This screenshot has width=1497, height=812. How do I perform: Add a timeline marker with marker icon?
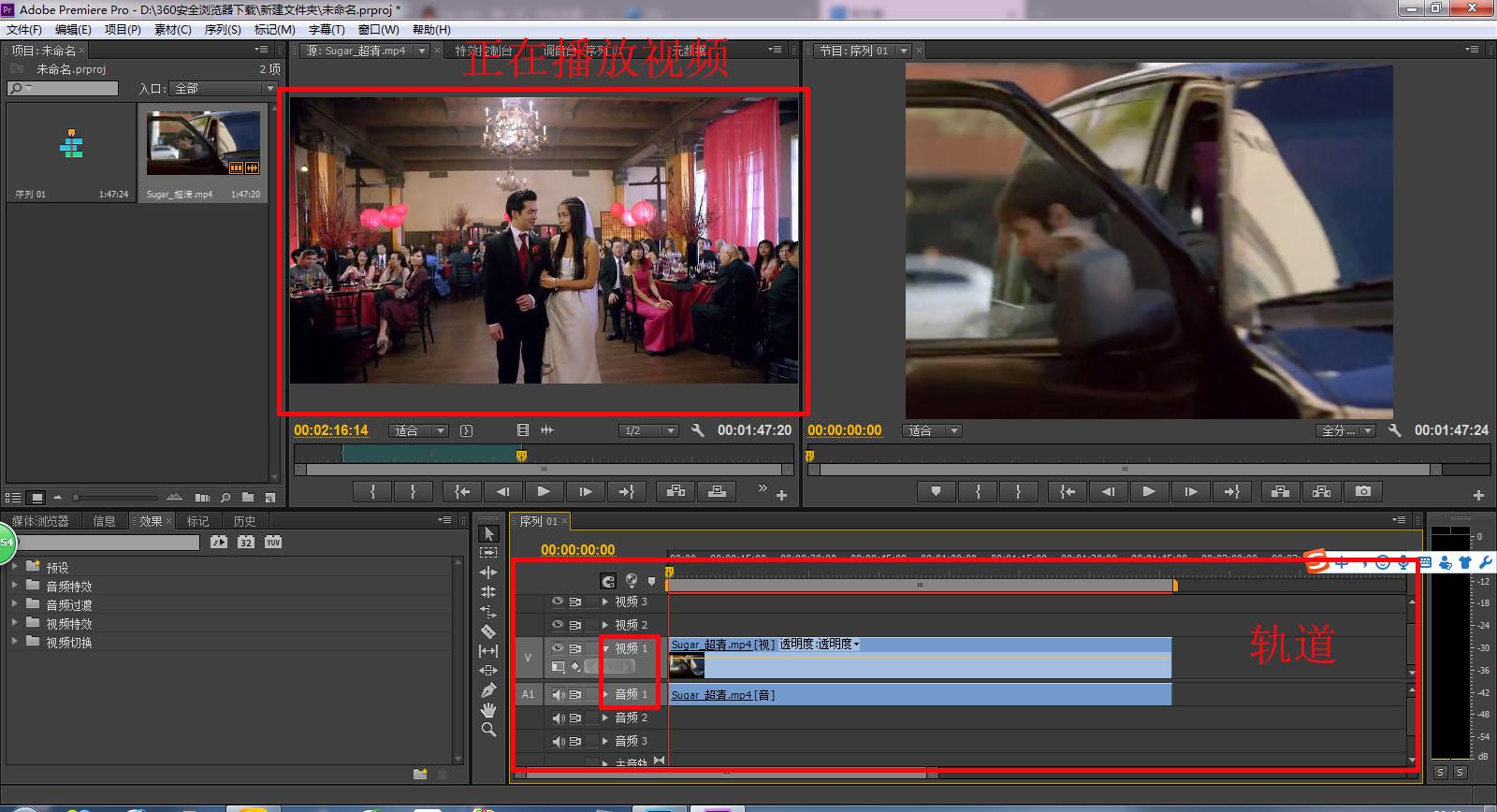coord(652,581)
